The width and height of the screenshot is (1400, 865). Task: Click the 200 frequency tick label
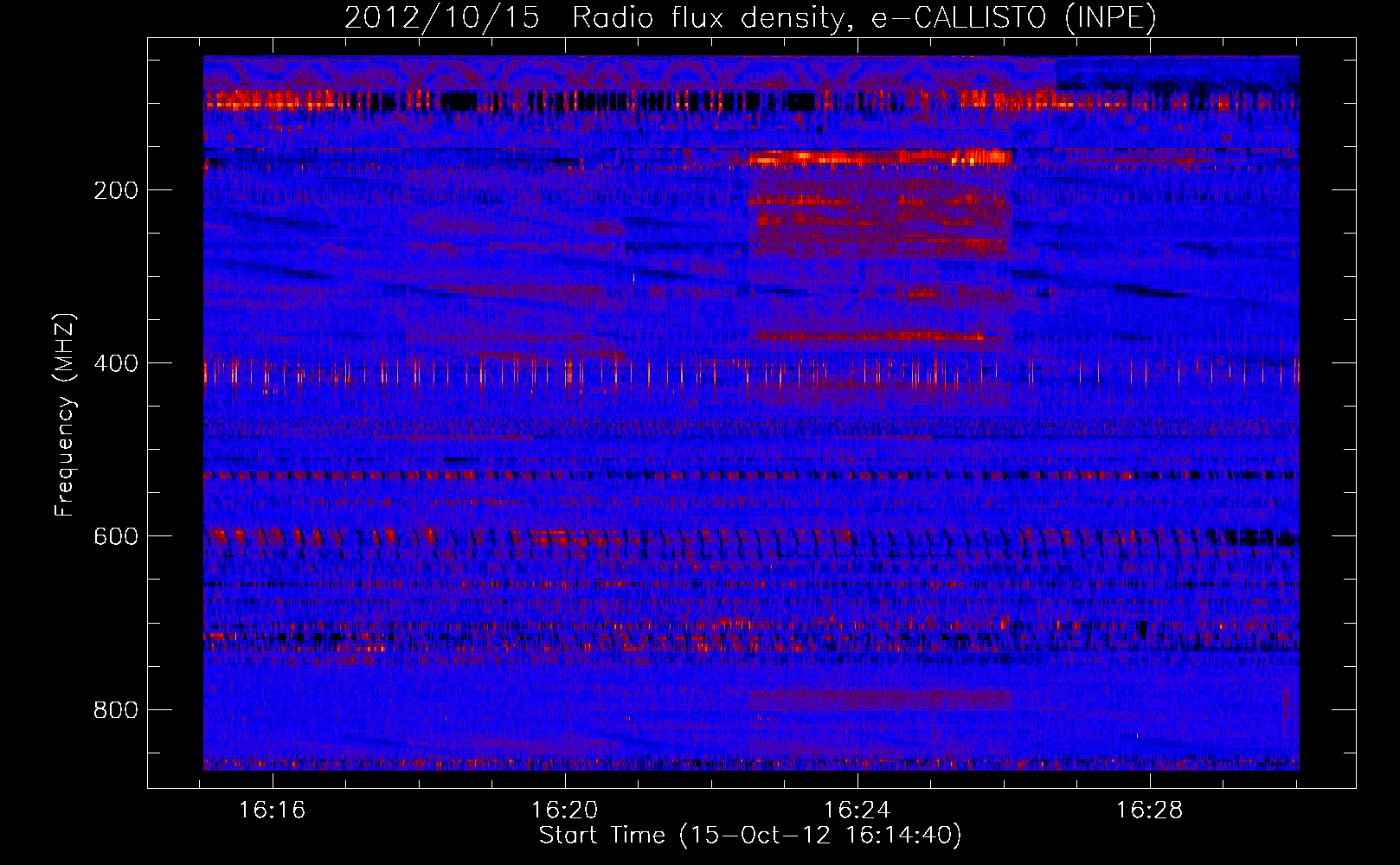116,190
